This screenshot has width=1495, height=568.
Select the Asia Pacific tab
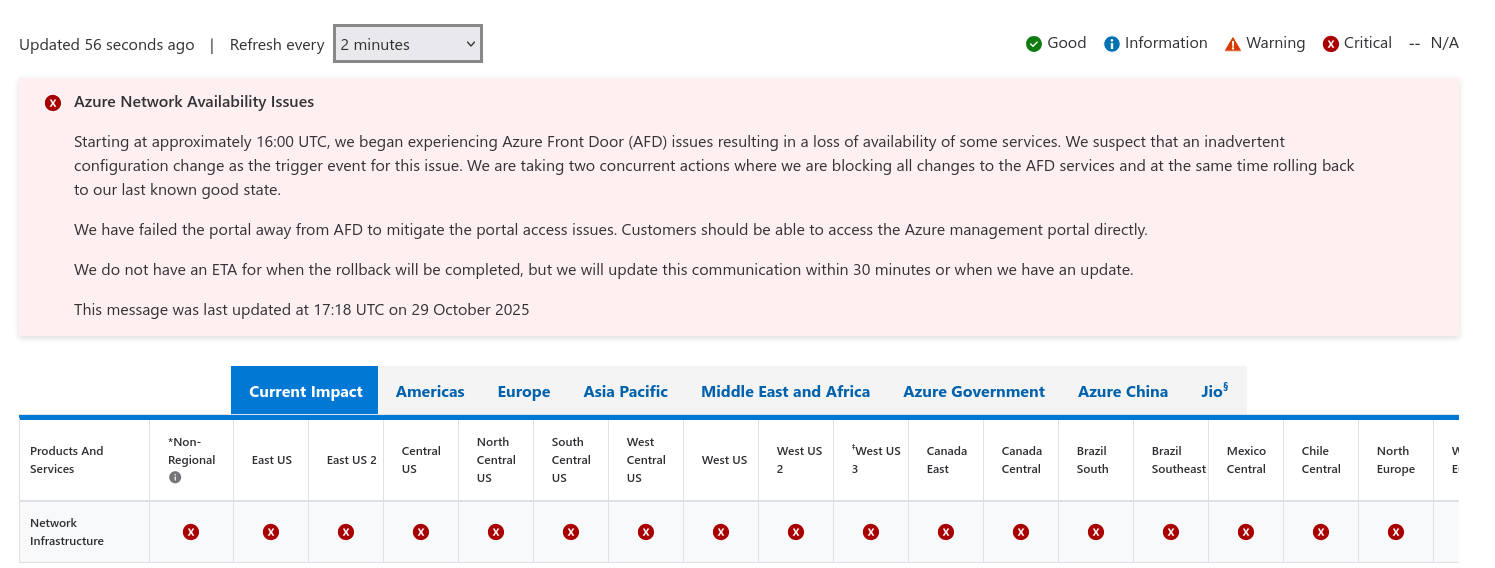[x=626, y=391]
